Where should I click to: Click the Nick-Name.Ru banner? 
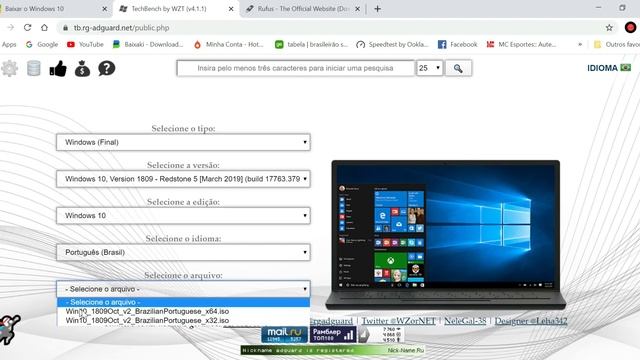pos(333,350)
